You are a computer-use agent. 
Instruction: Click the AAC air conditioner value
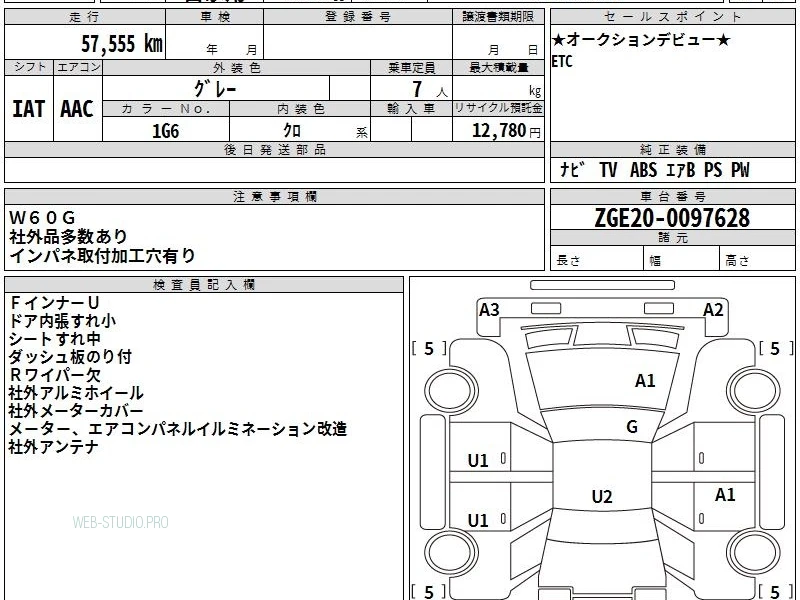tap(77, 109)
